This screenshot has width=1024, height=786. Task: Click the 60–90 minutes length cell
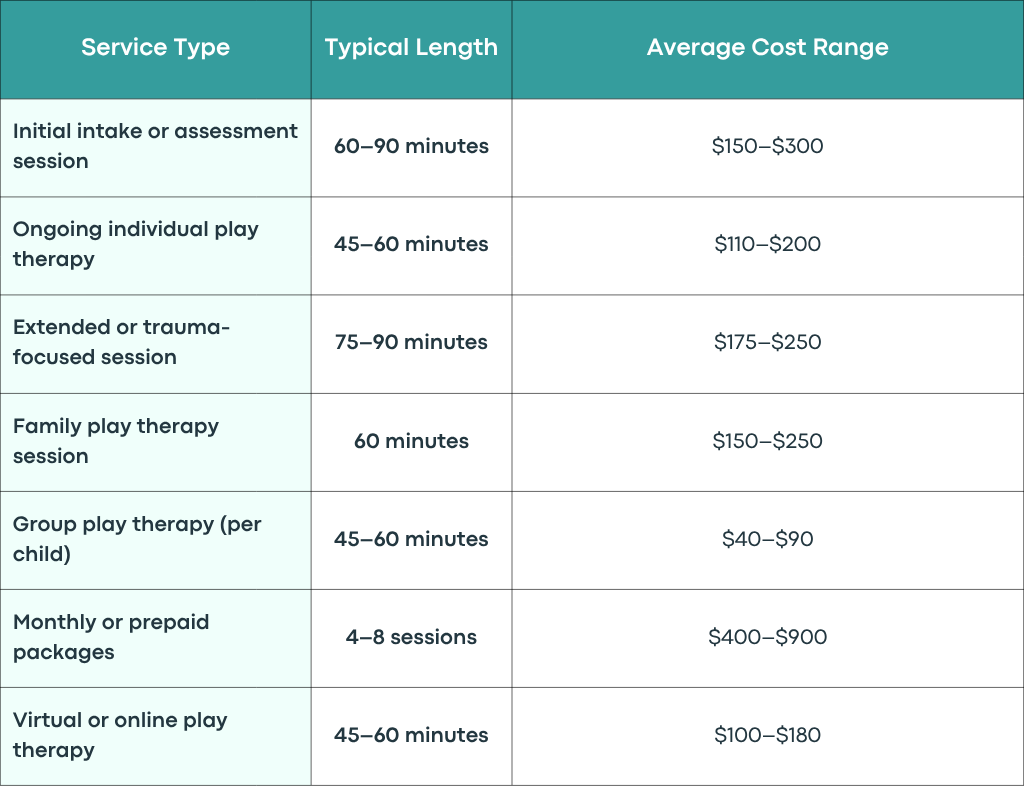tap(411, 148)
